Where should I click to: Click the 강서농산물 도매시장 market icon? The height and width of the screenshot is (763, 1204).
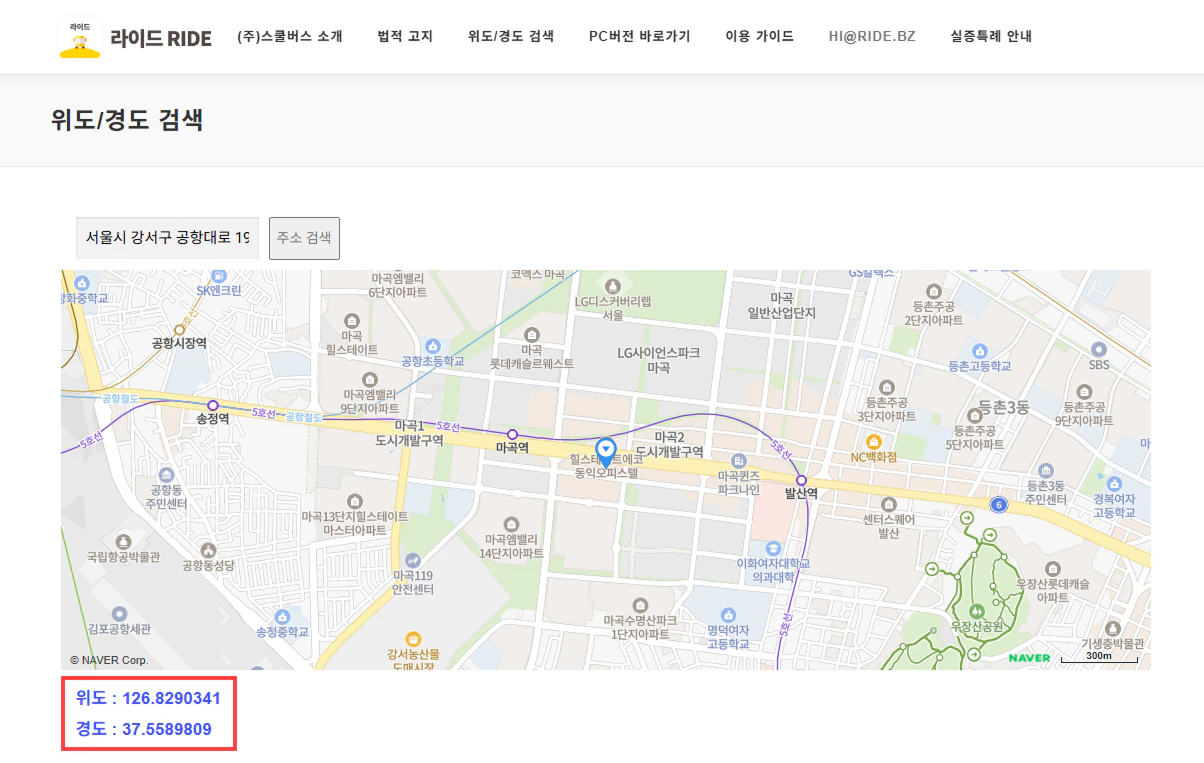[413, 638]
